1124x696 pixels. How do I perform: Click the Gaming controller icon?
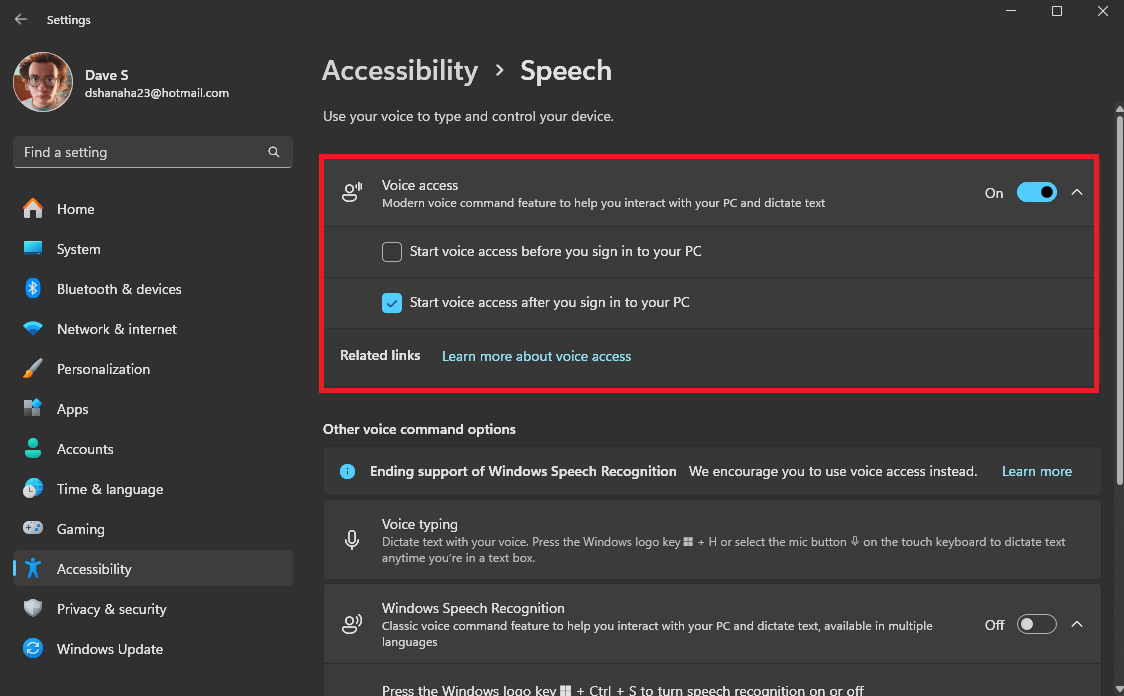(33, 528)
